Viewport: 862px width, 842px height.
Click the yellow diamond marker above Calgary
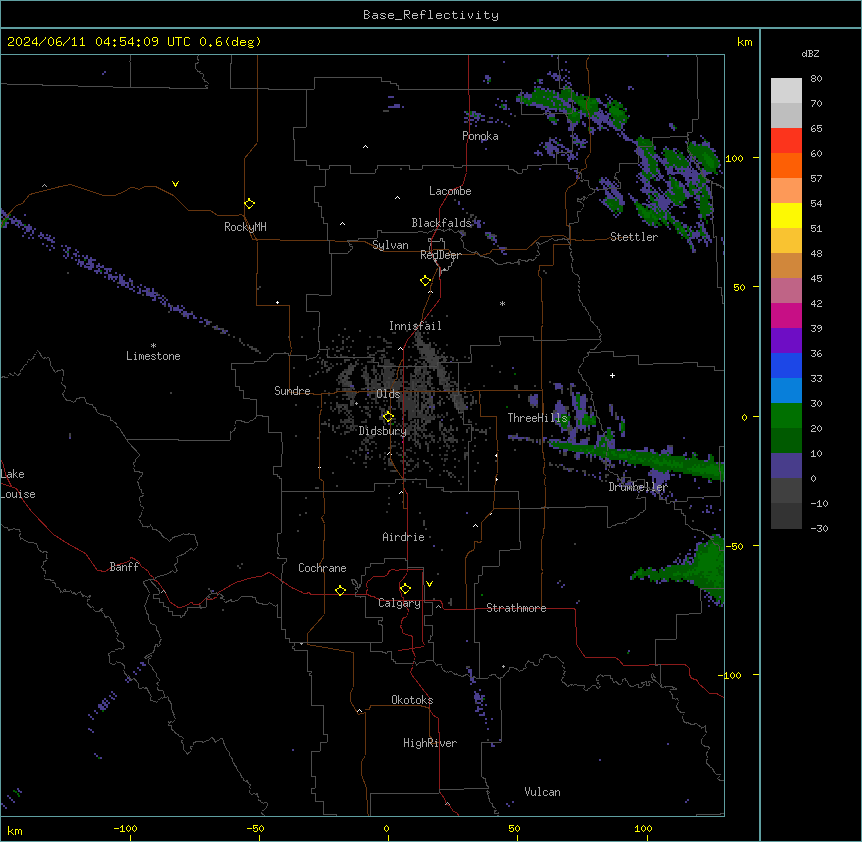pos(405,589)
